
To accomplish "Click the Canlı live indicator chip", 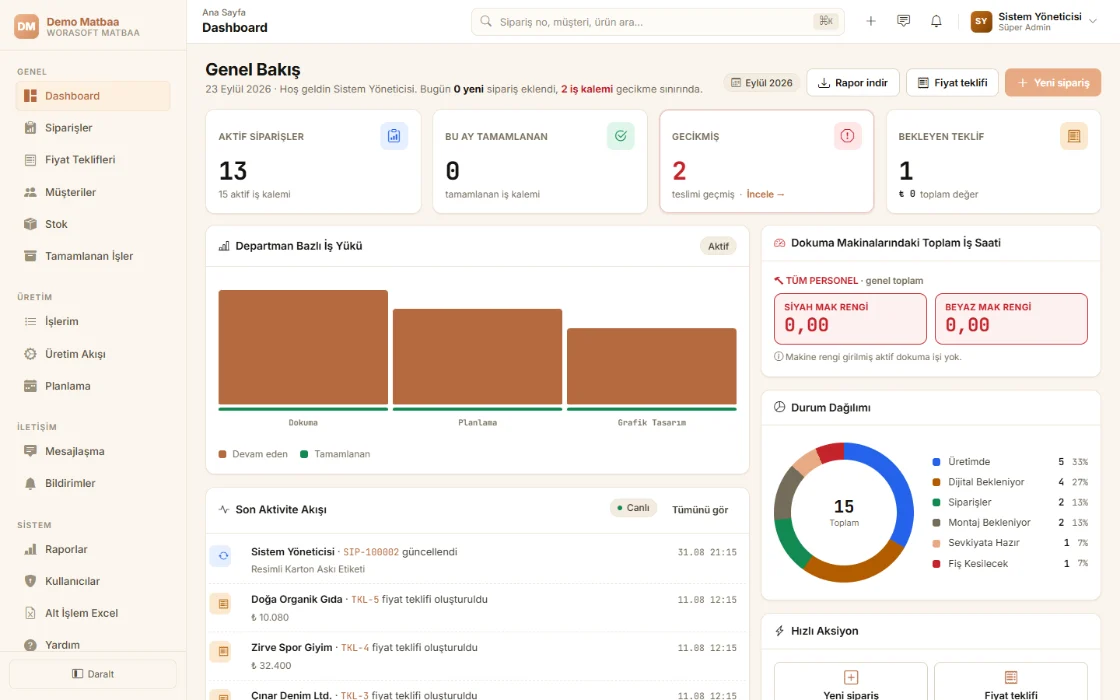I will tap(633, 508).
